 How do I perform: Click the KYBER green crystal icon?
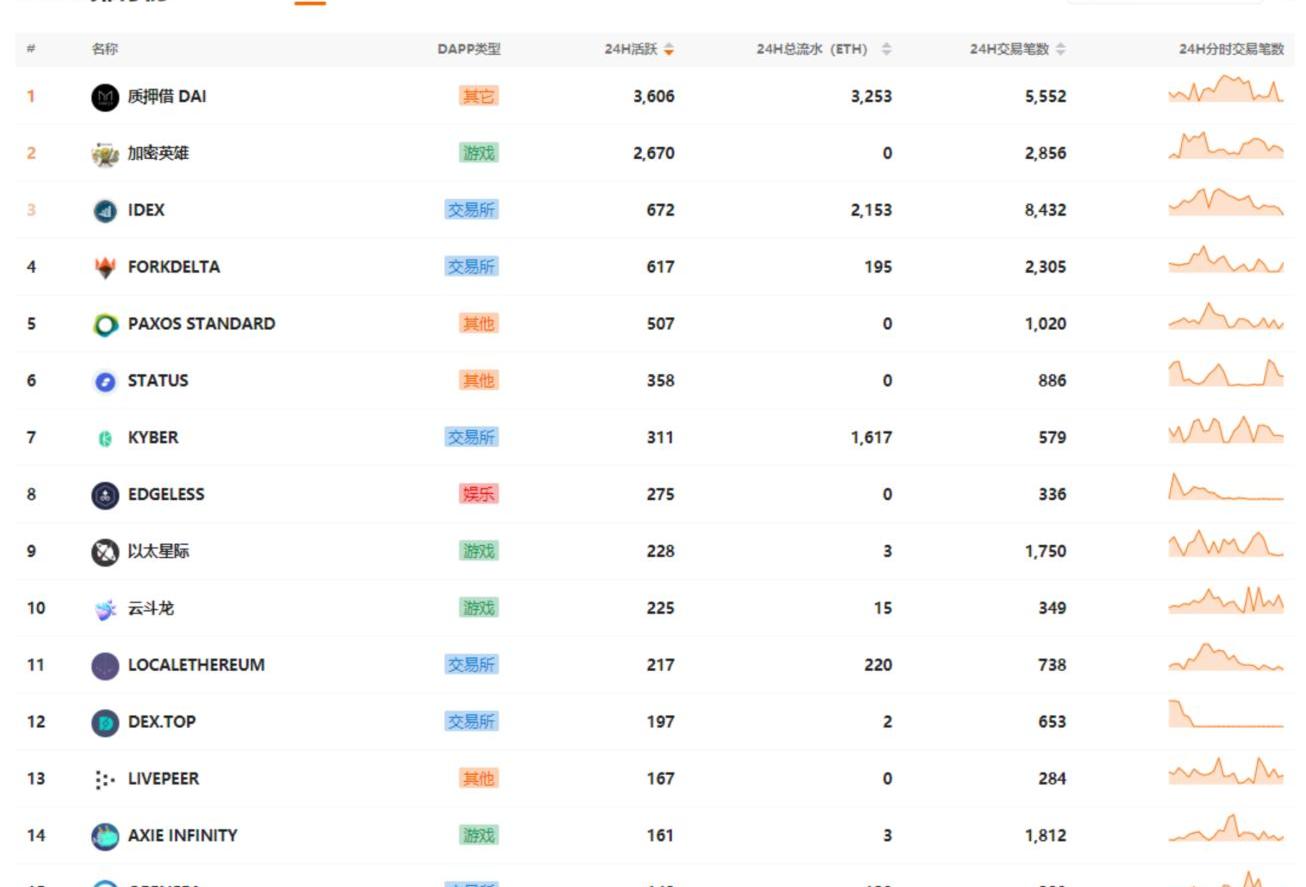pyautogui.click(x=105, y=438)
